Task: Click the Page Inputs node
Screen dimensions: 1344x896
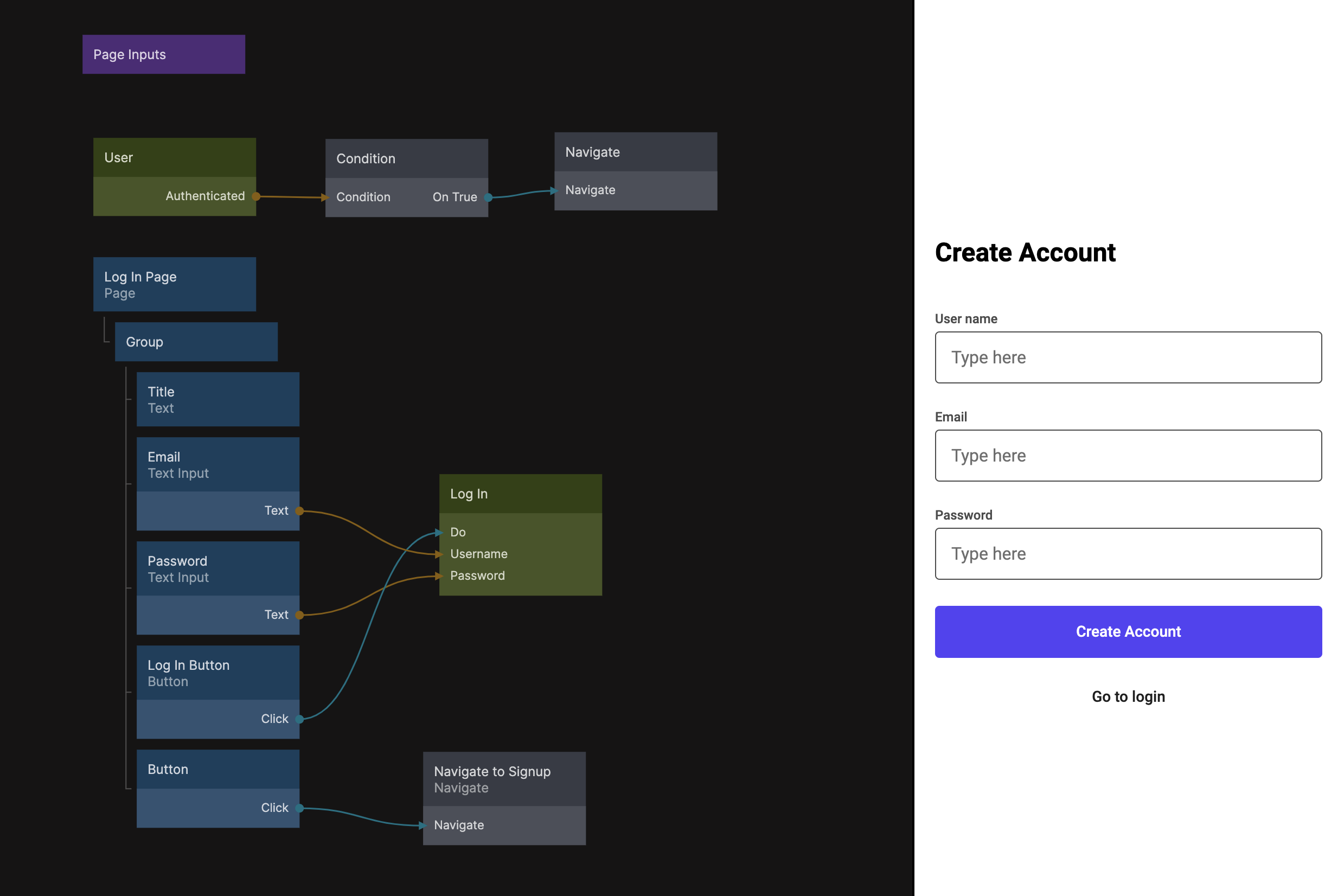Action: 163,54
